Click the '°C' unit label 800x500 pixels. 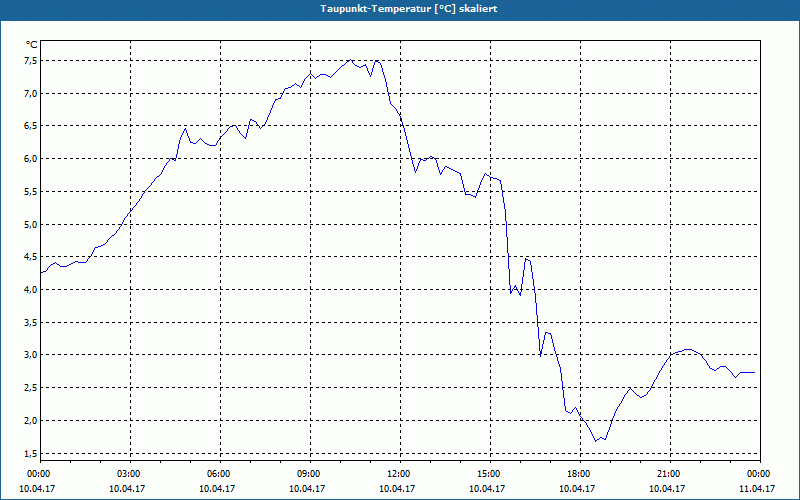[32, 44]
